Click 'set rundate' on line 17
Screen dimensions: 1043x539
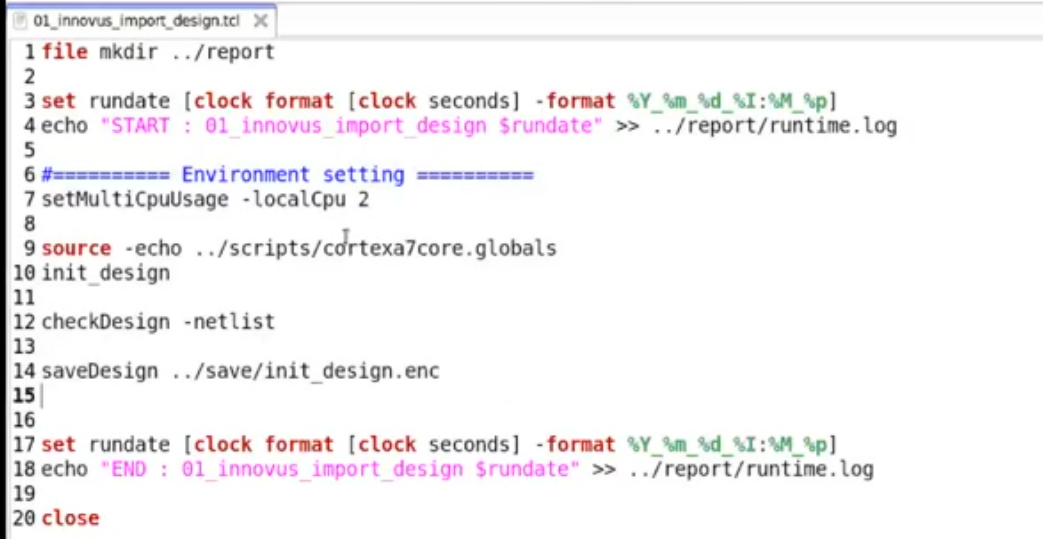(x=106, y=445)
